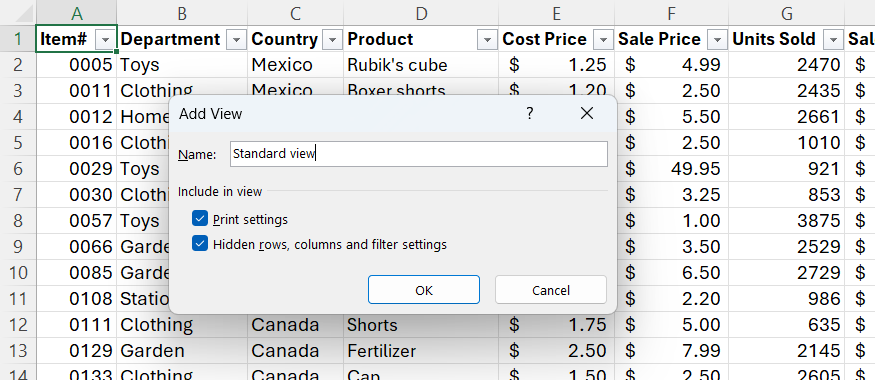Click the Mexico cell in row 2
875x380 pixels.
(x=296, y=65)
